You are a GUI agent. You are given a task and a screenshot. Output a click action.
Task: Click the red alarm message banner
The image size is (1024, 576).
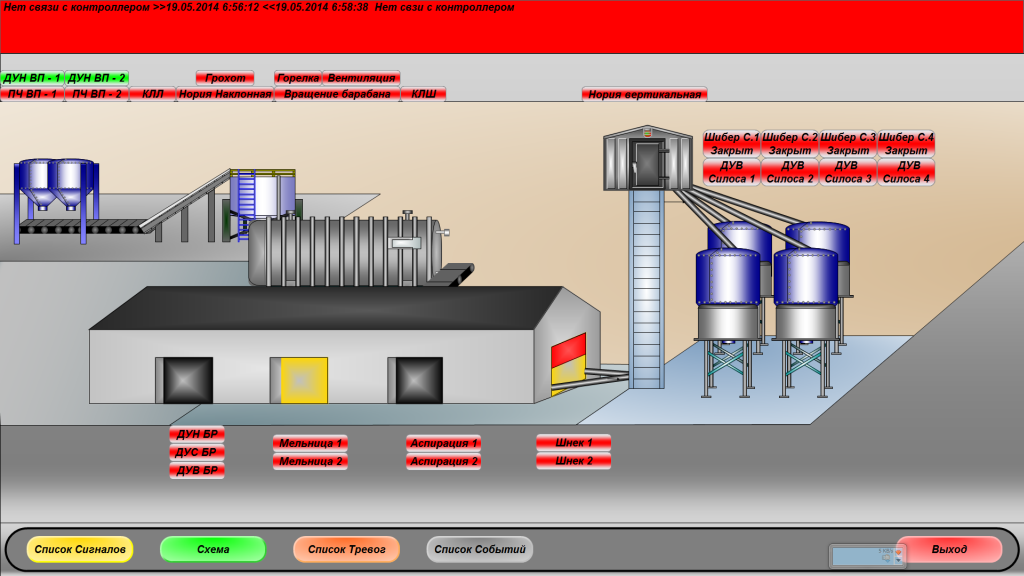click(x=512, y=28)
